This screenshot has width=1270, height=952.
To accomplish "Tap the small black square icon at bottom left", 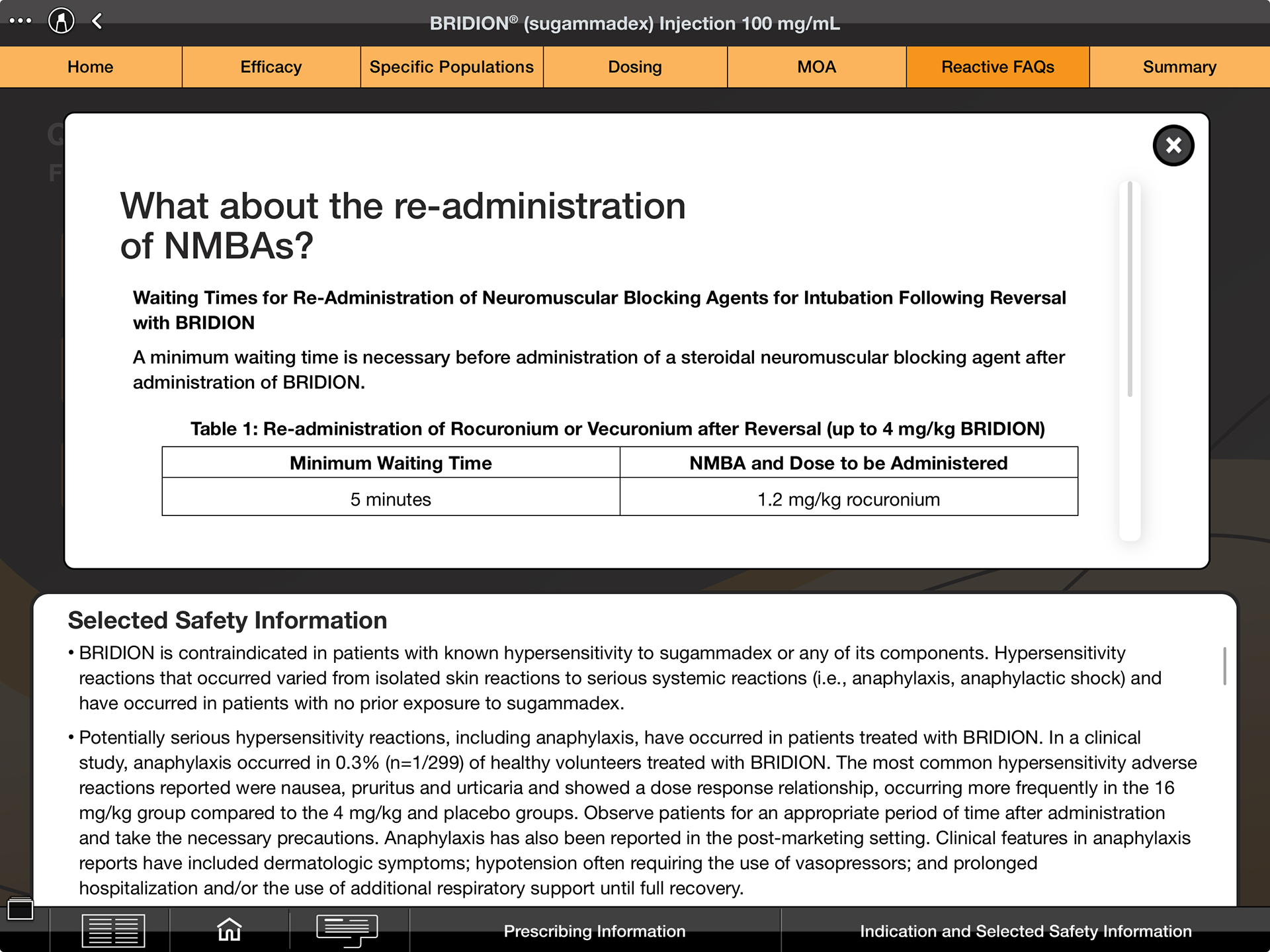I will click(20, 910).
